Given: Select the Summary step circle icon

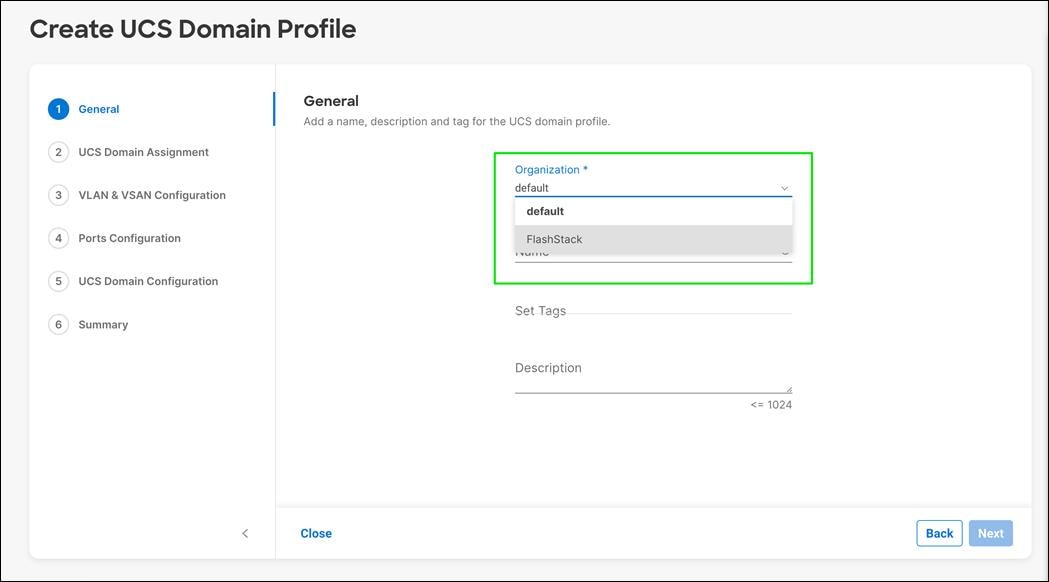Looking at the screenshot, I should [58, 323].
